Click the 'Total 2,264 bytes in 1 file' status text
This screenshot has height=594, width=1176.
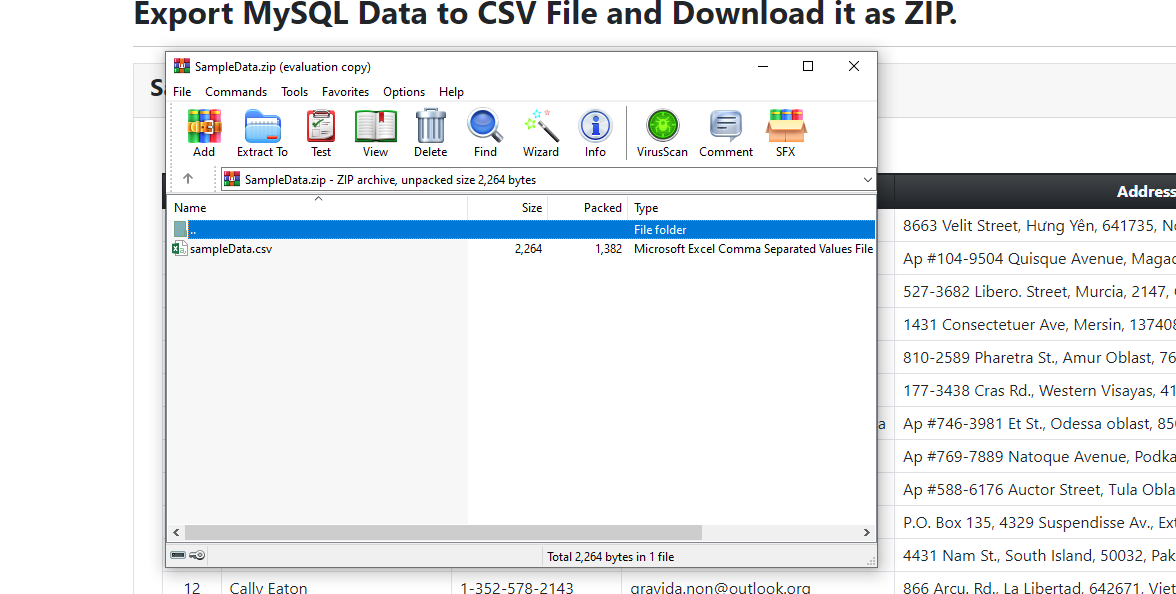(610, 556)
